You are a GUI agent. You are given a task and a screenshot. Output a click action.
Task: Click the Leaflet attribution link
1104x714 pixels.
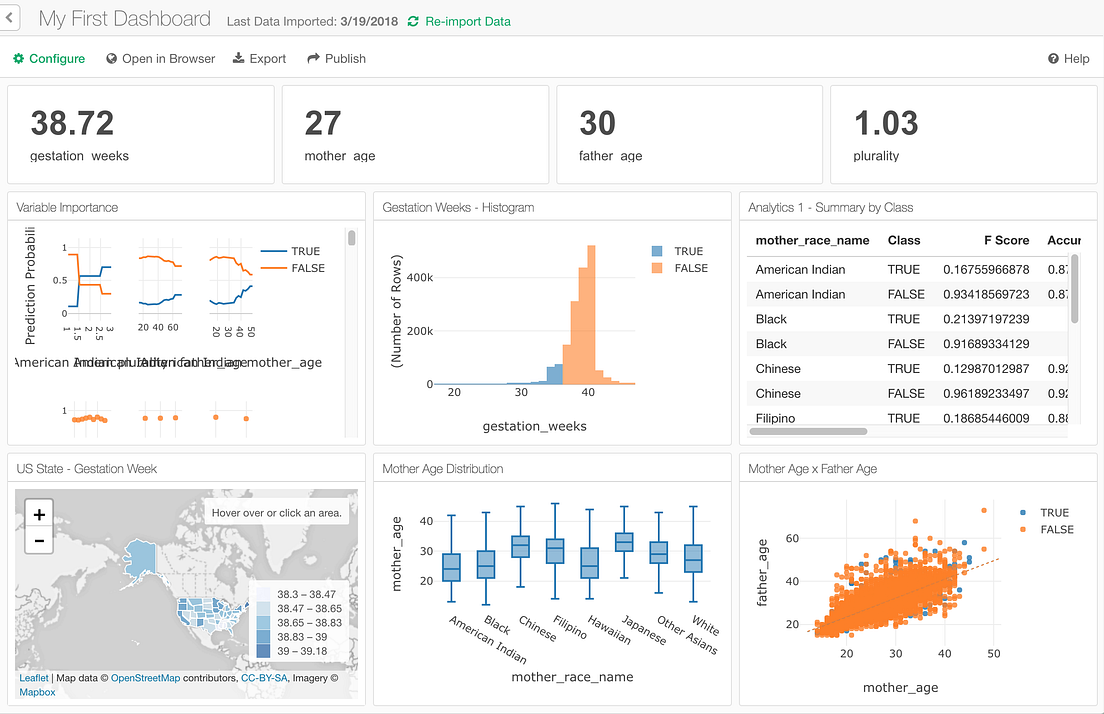pyautogui.click(x=34, y=678)
